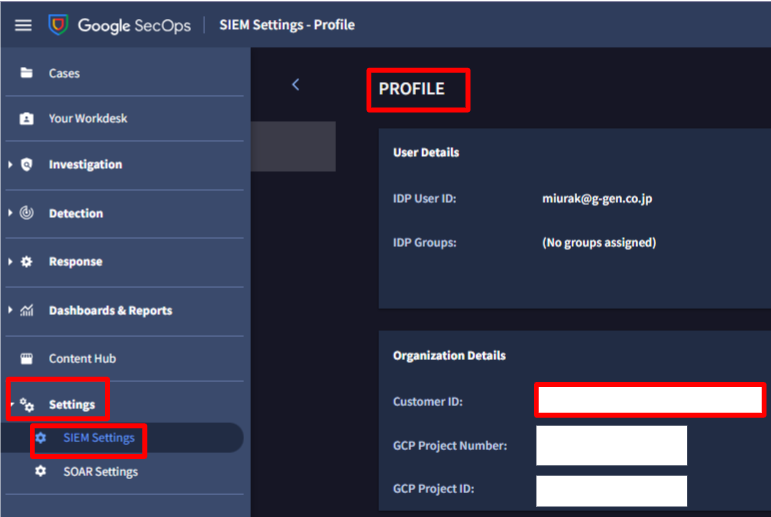
Task: Click the Dashboards & Reports chart icon
Action: (x=27, y=310)
